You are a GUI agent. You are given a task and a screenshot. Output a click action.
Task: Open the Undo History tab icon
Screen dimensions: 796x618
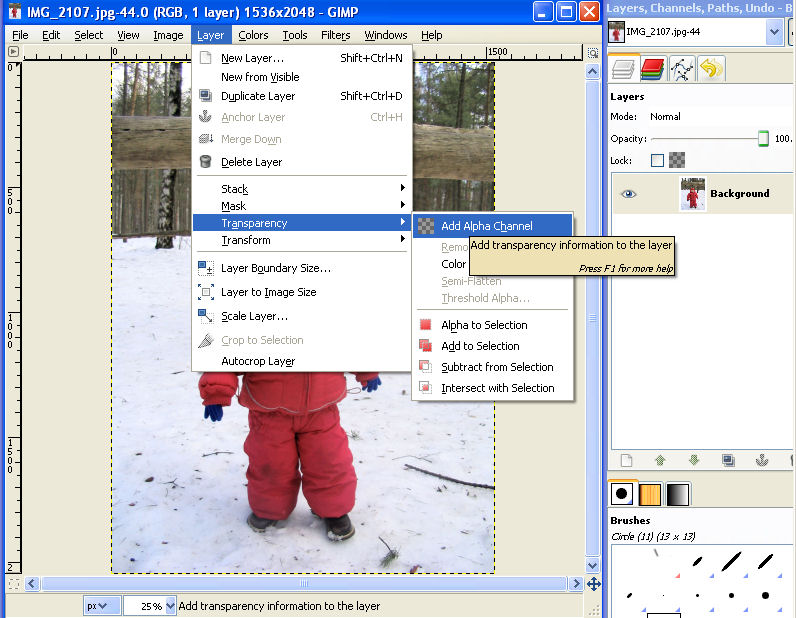pos(711,69)
